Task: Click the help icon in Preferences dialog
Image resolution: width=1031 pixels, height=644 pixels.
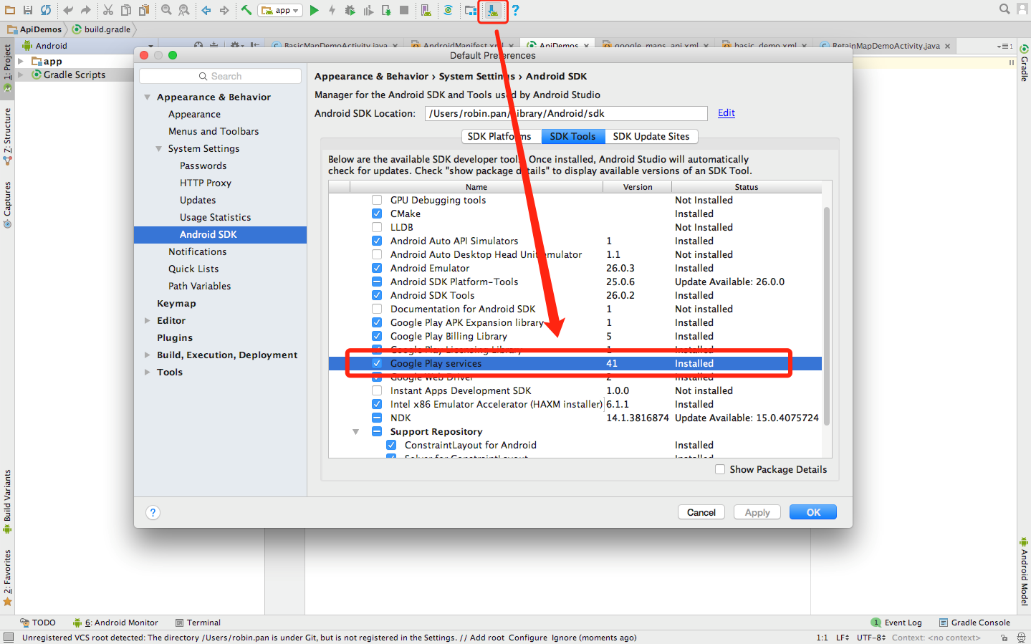Action: (153, 512)
